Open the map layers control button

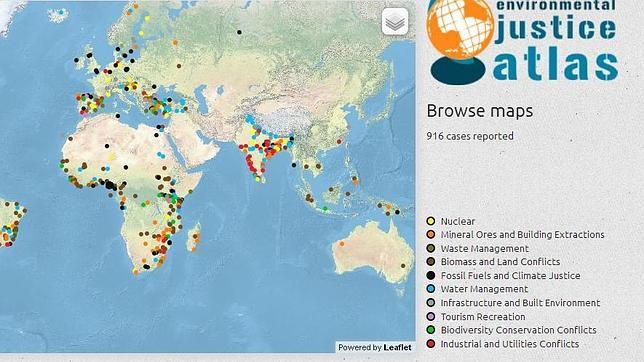pyautogui.click(x=395, y=21)
